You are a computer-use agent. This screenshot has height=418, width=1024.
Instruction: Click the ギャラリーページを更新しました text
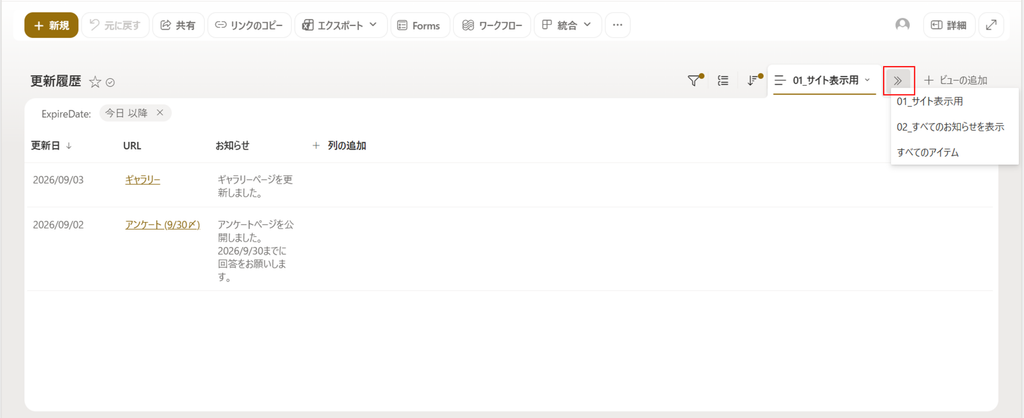coord(255,186)
